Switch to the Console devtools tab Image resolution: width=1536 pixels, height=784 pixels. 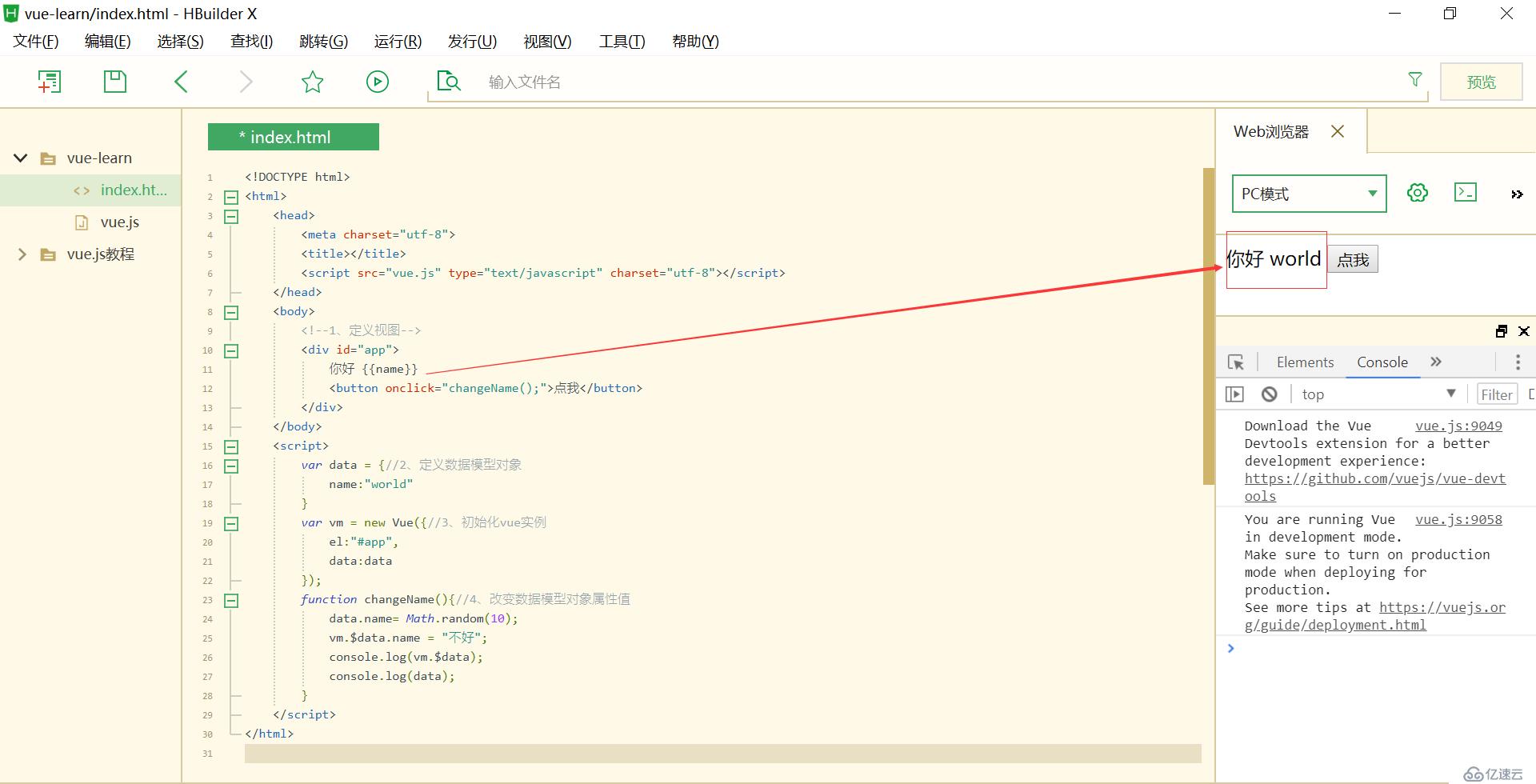[x=1382, y=362]
